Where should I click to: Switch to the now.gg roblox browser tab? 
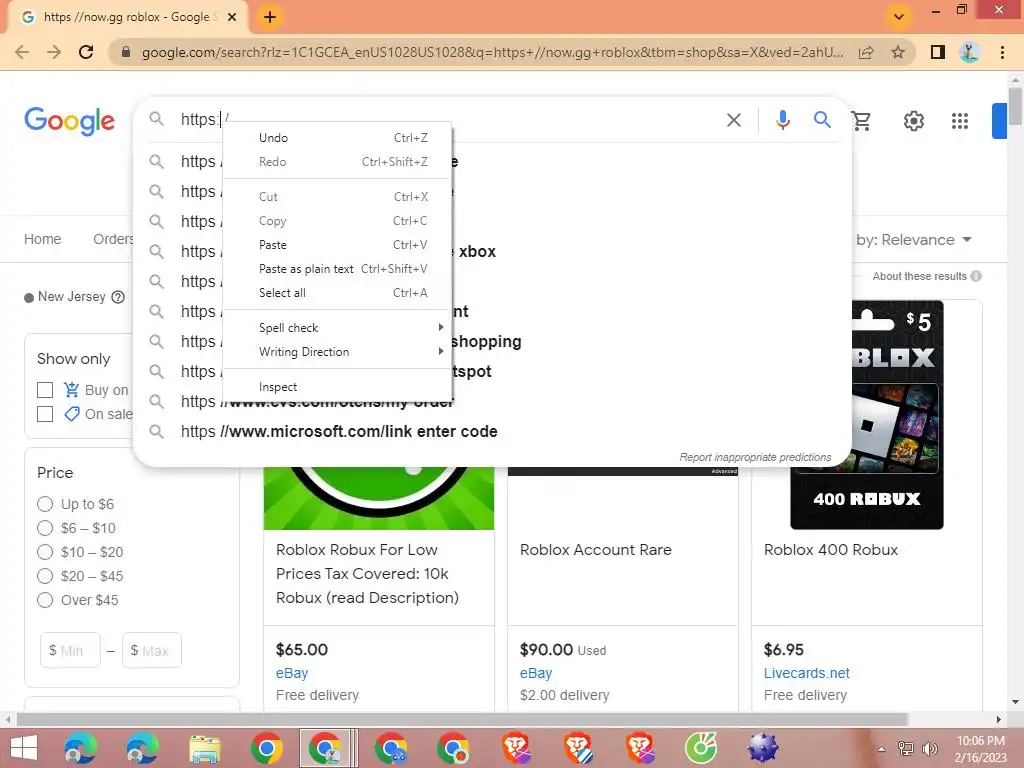(127, 17)
